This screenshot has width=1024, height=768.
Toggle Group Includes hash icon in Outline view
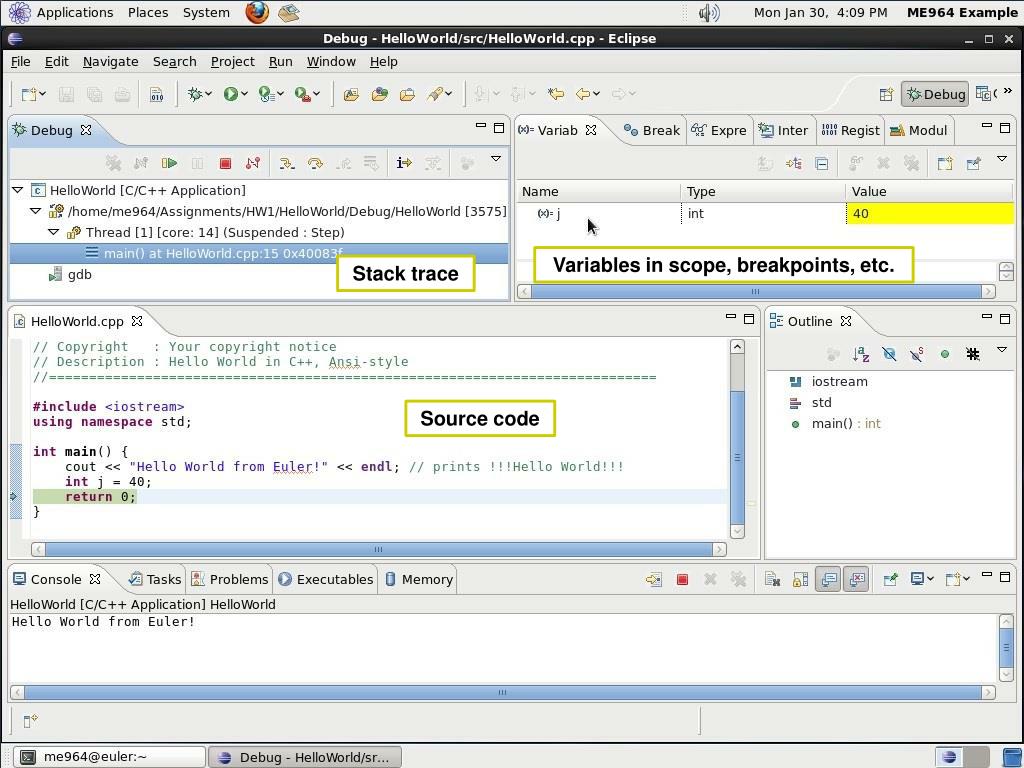(x=973, y=354)
